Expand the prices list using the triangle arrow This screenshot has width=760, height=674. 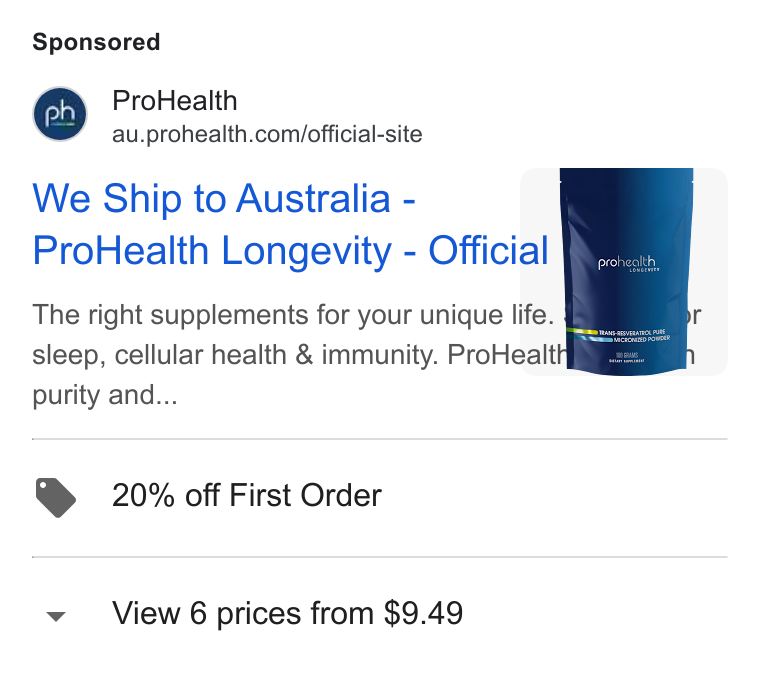(56, 616)
